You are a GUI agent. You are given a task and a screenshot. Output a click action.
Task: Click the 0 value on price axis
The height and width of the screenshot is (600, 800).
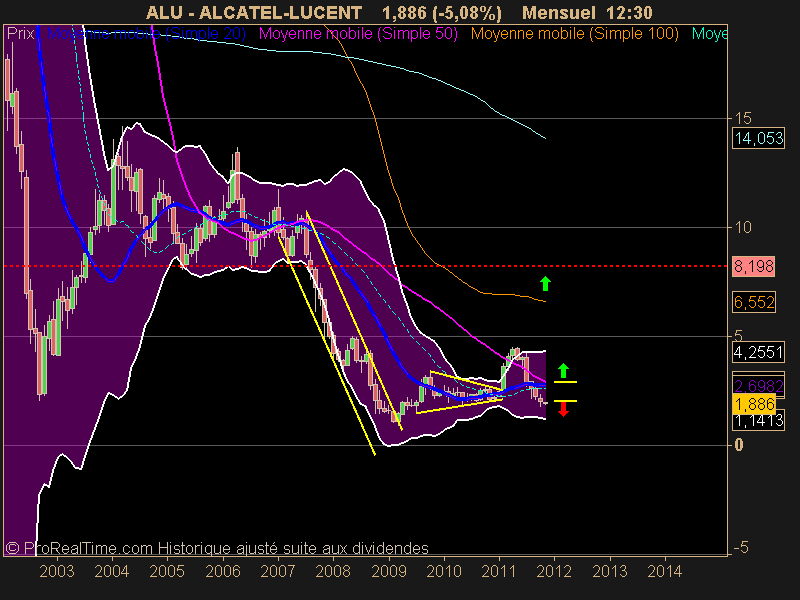(x=739, y=445)
